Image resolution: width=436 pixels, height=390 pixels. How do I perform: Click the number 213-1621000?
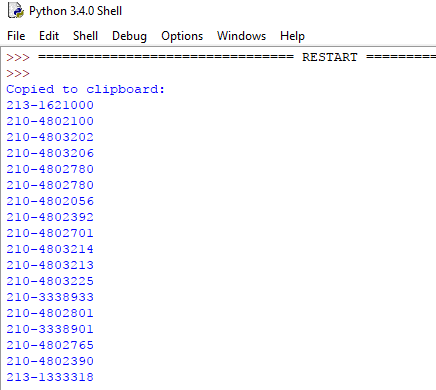(50, 105)
